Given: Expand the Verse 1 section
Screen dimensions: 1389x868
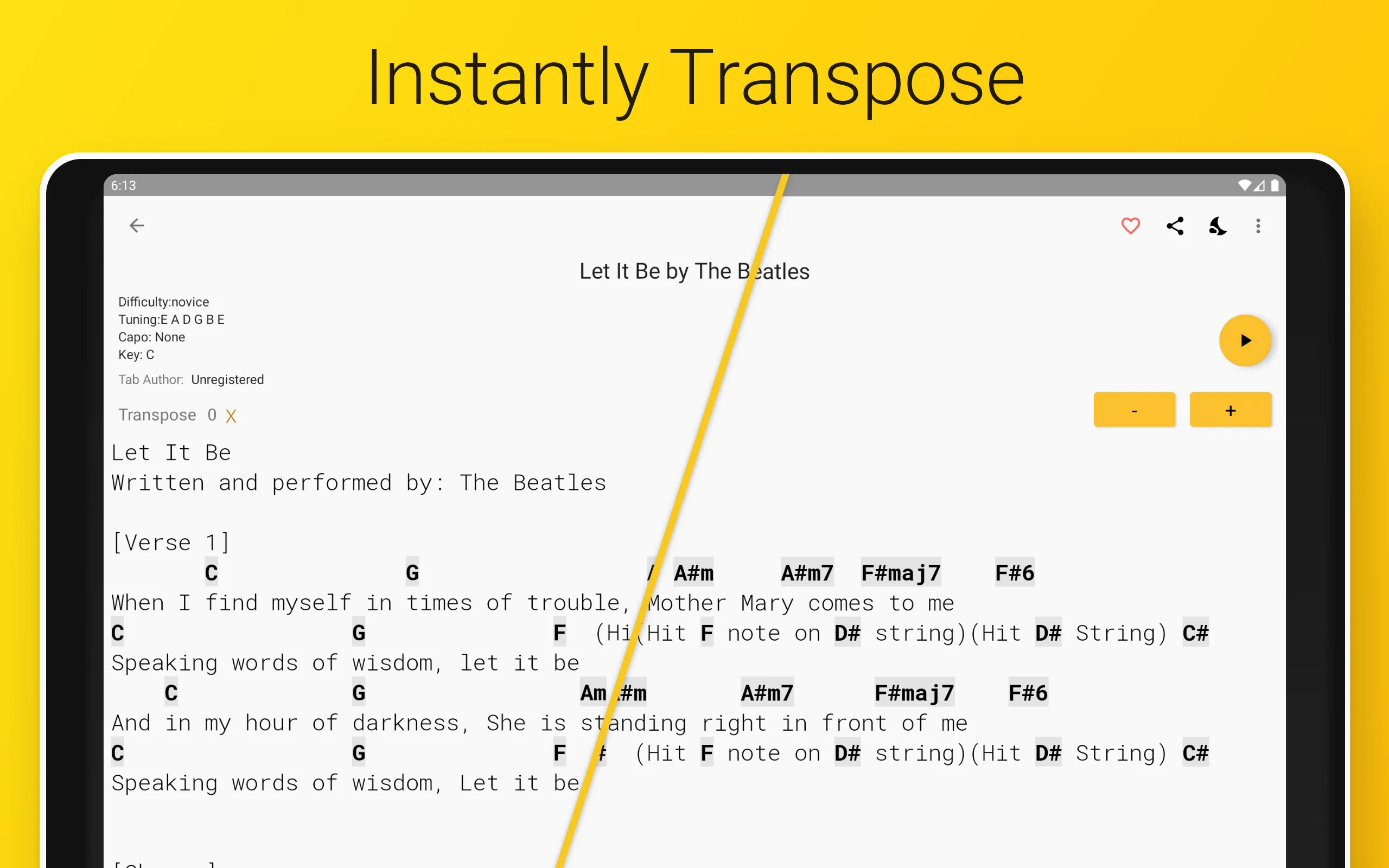Looking at the screenshot, I should click(159, 542).
